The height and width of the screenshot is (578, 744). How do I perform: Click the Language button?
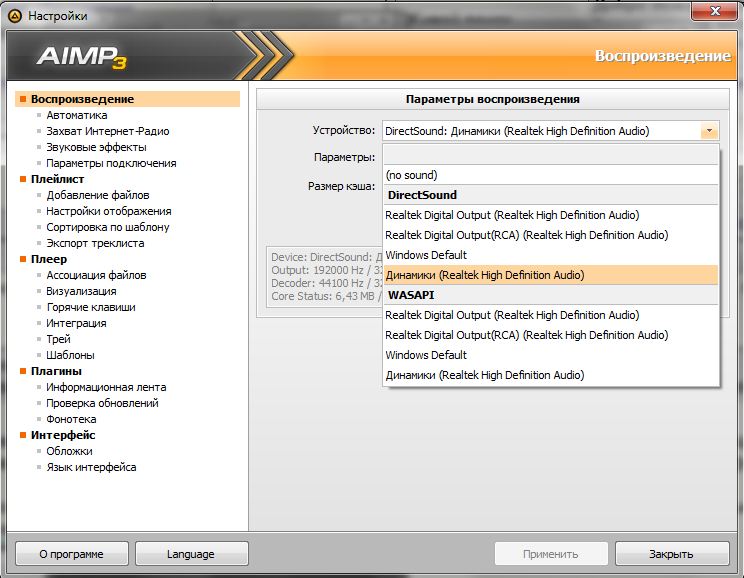tap(191, 554)
